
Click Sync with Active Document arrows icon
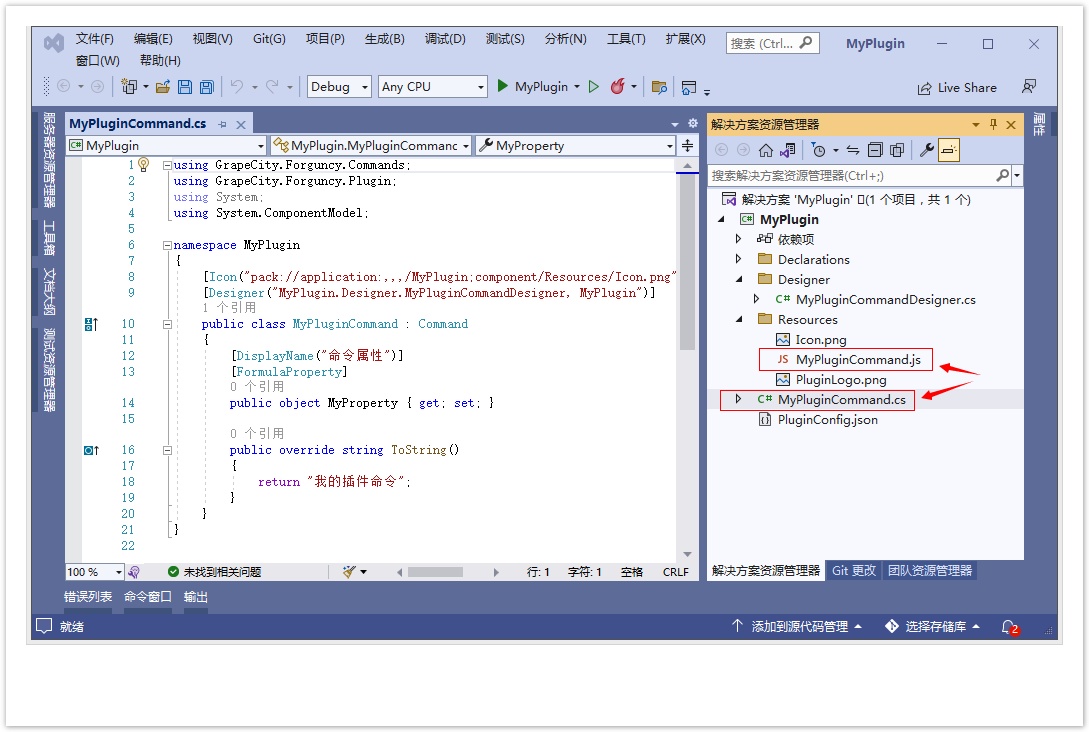tap(853, 150)
